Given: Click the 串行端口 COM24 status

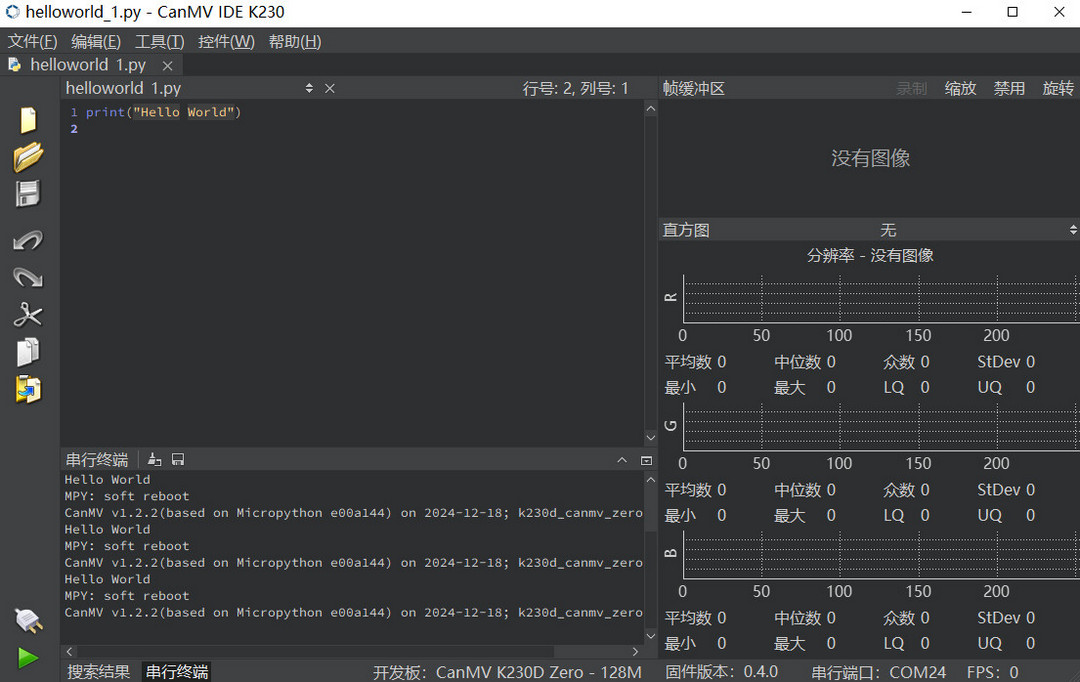Looking at the screenshot, I should pyautogui.click(x=878, y=672).
